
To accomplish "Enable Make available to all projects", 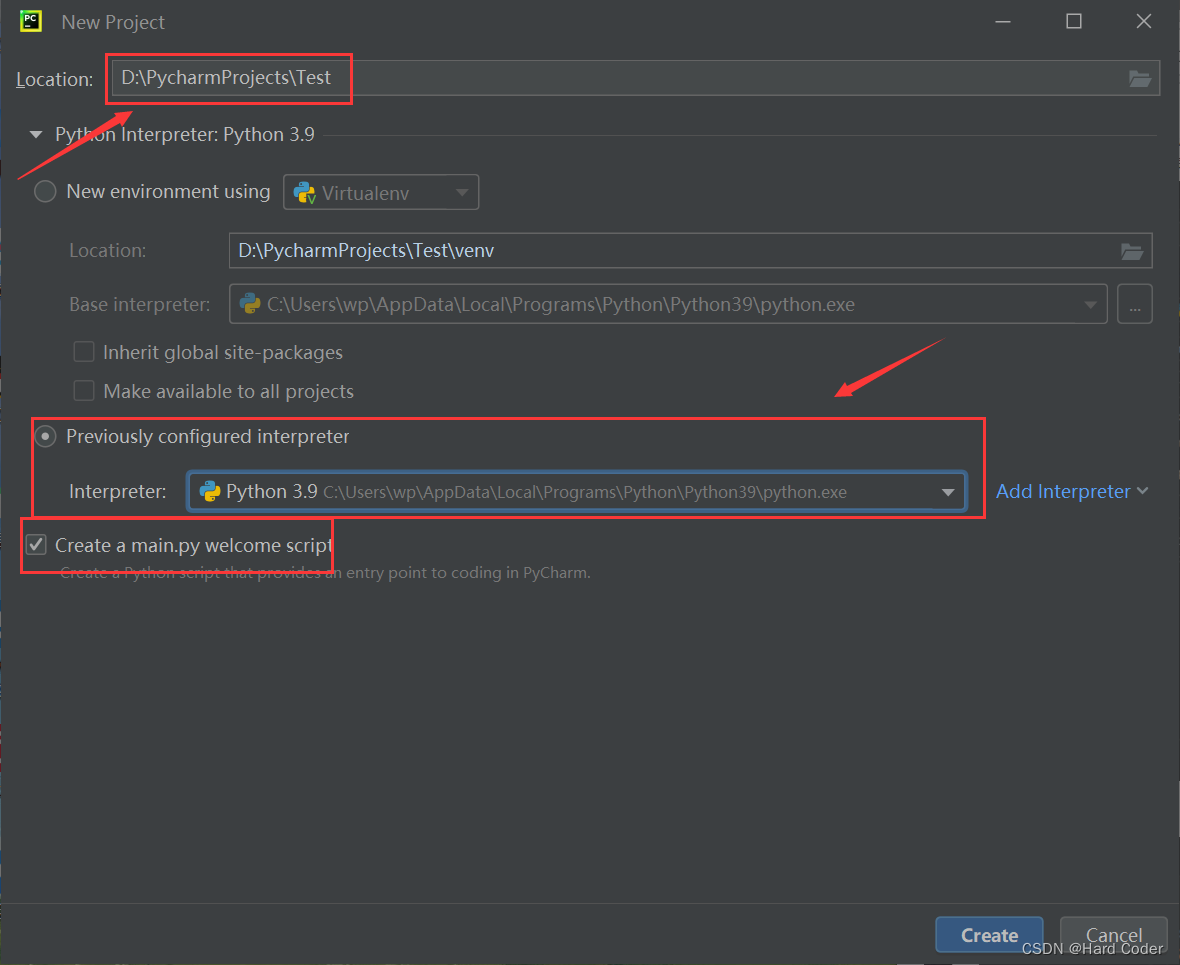I will click(84, 391).
